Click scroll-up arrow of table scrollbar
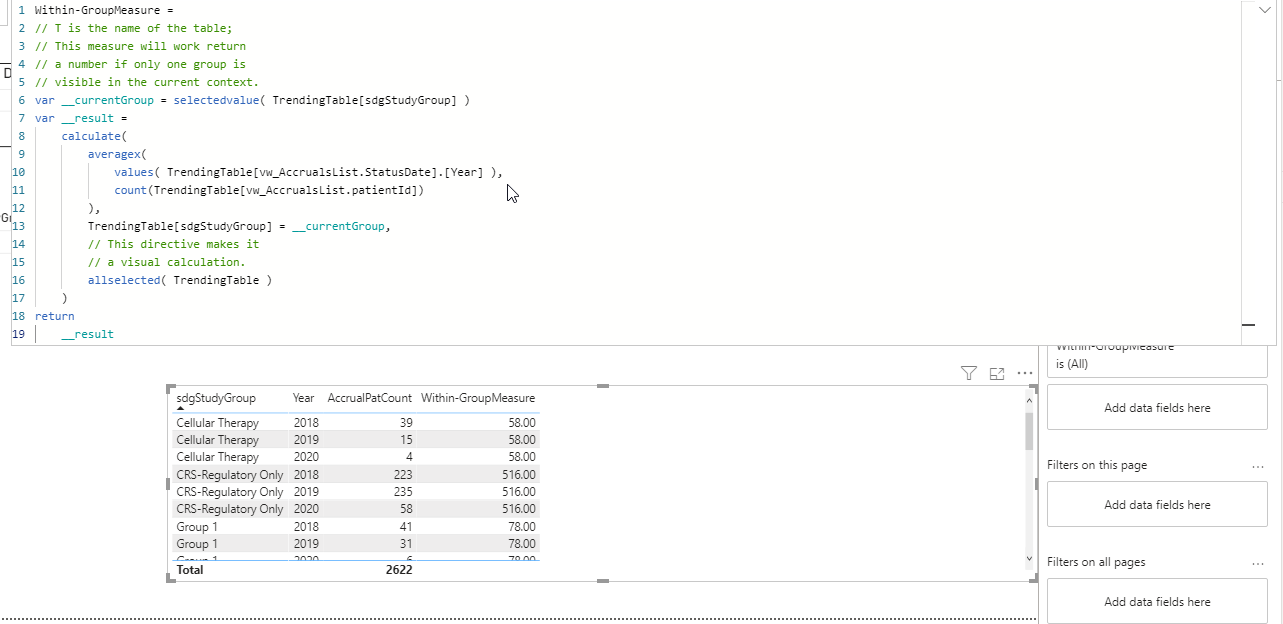1283x624 pixels. 1030,400
